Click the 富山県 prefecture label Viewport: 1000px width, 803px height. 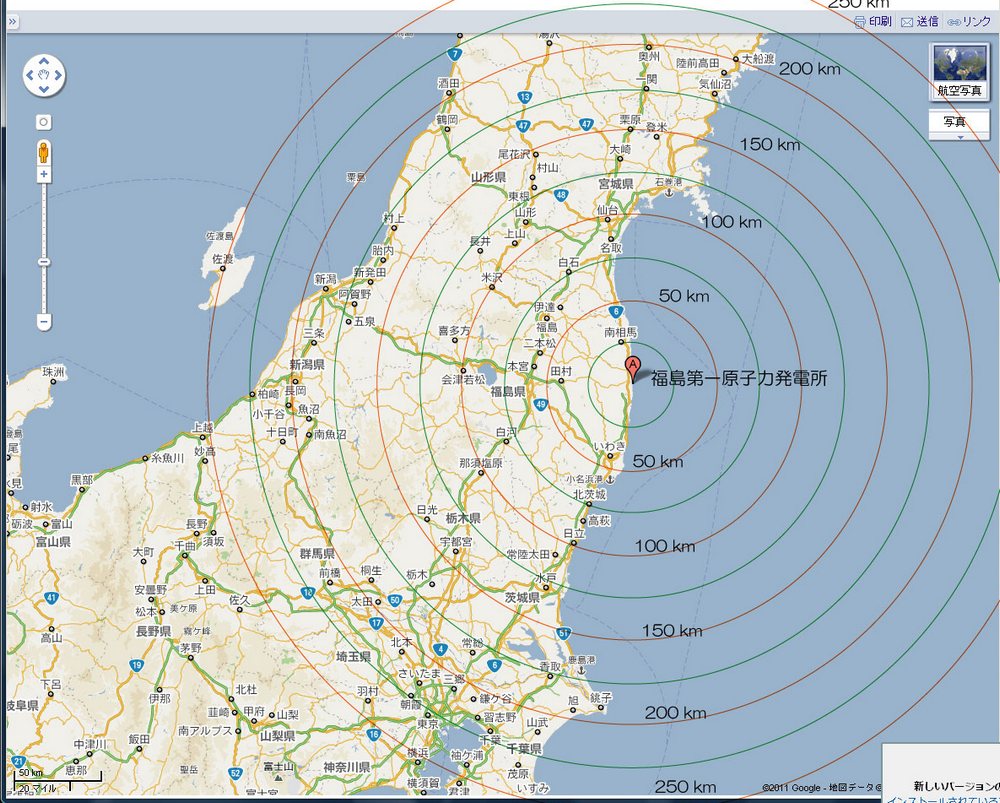point(53,541)
